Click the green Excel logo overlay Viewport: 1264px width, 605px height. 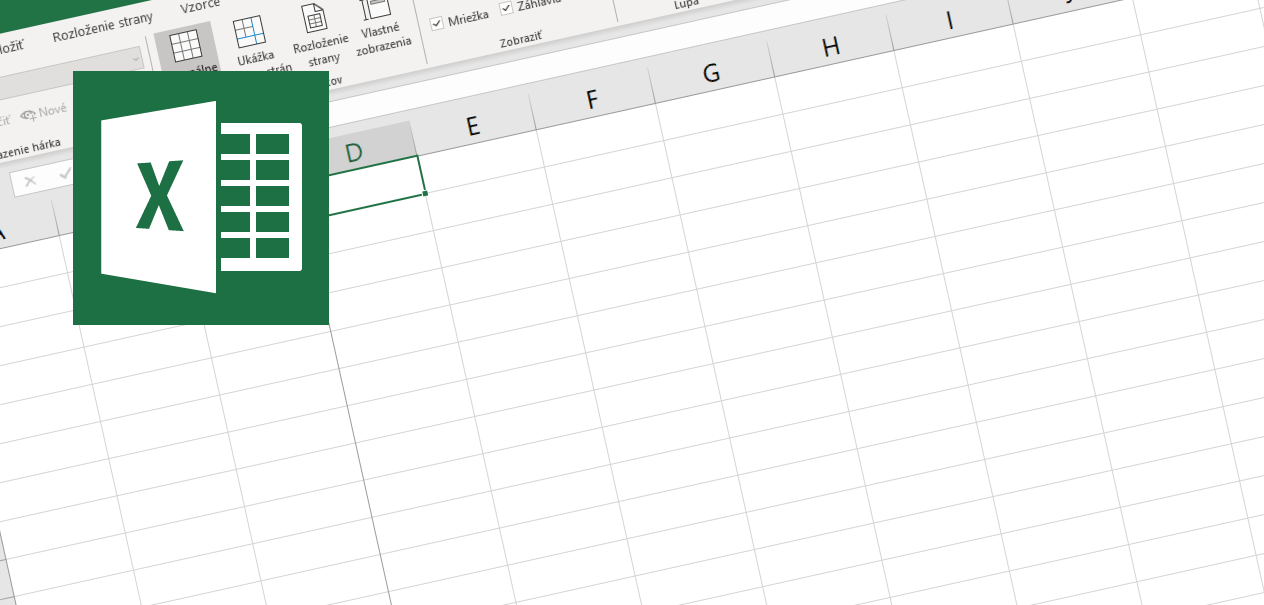[x=200, y=200]
